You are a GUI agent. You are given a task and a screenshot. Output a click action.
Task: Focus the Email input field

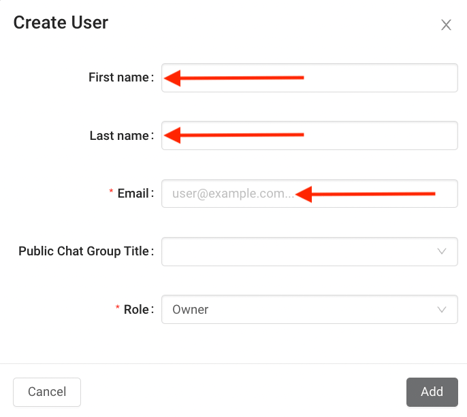309,193
